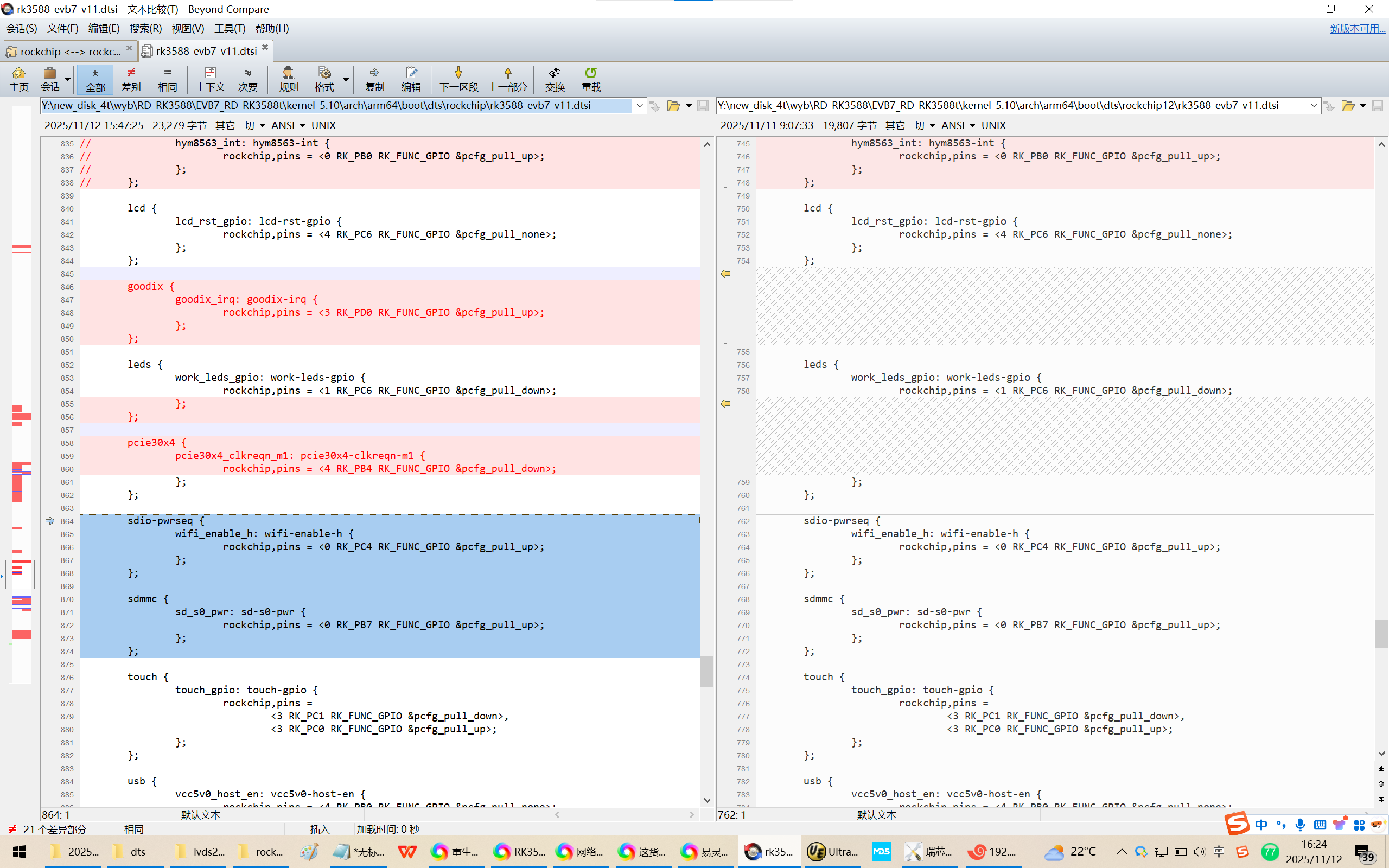Expand the Sessions (会话) toolbar dropdown arrow
The image size is (1389, 868).
68,79
